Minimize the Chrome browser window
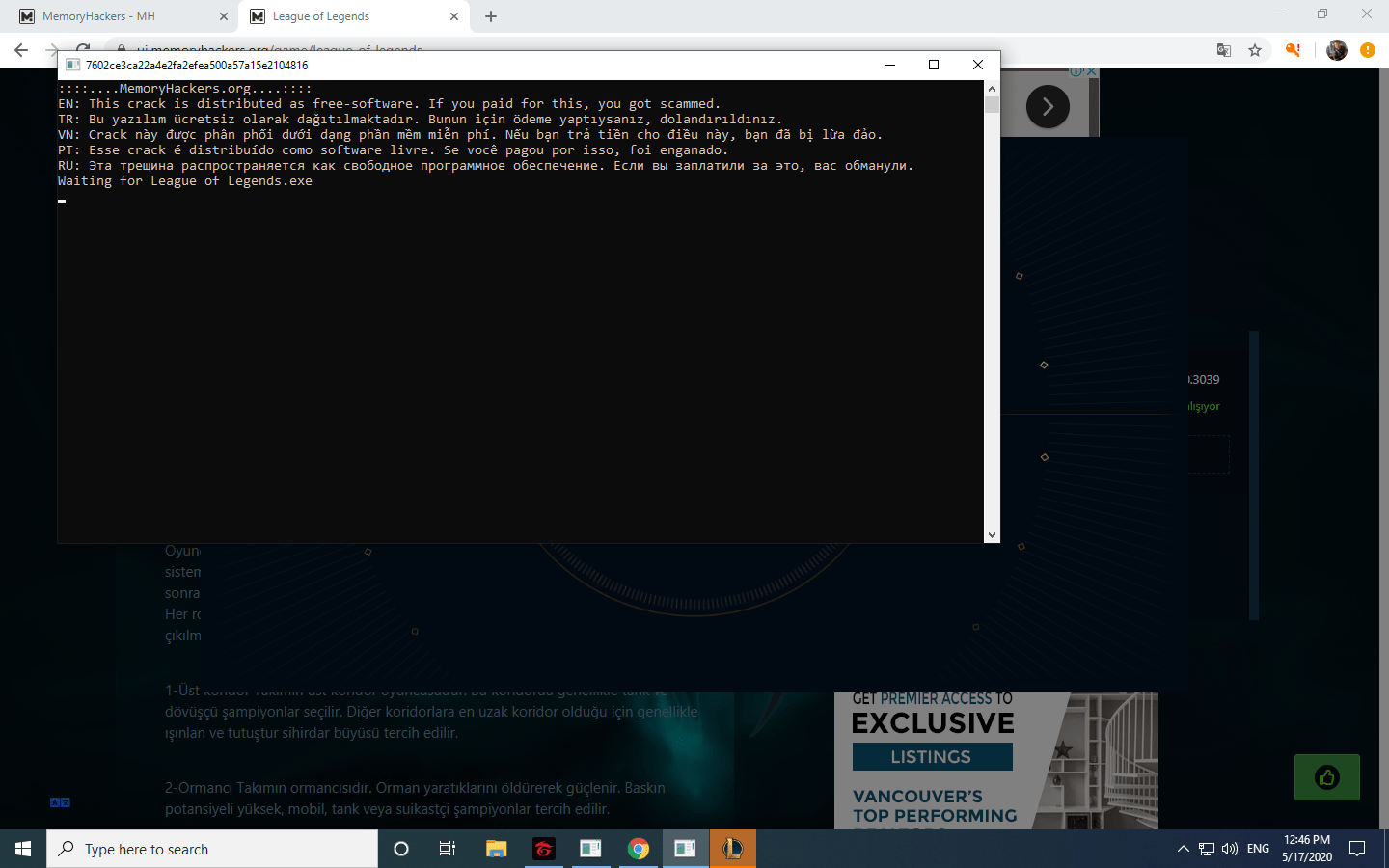This screenshot has height=868, width=1389. point(1278,14)
